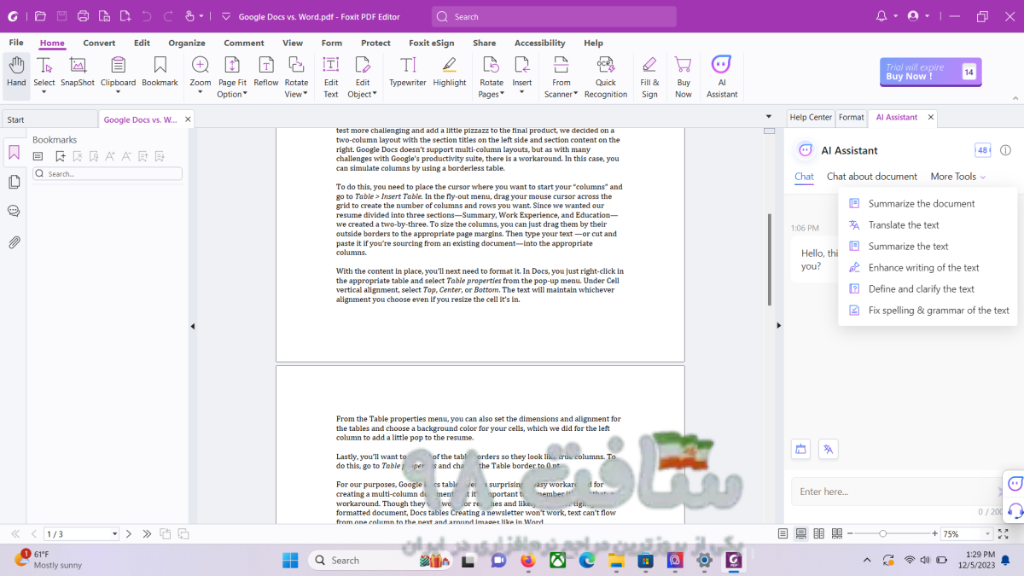The image size is (1024, 576).
Task: Open the Organize ribbon tab
Action: coord(187,43)
